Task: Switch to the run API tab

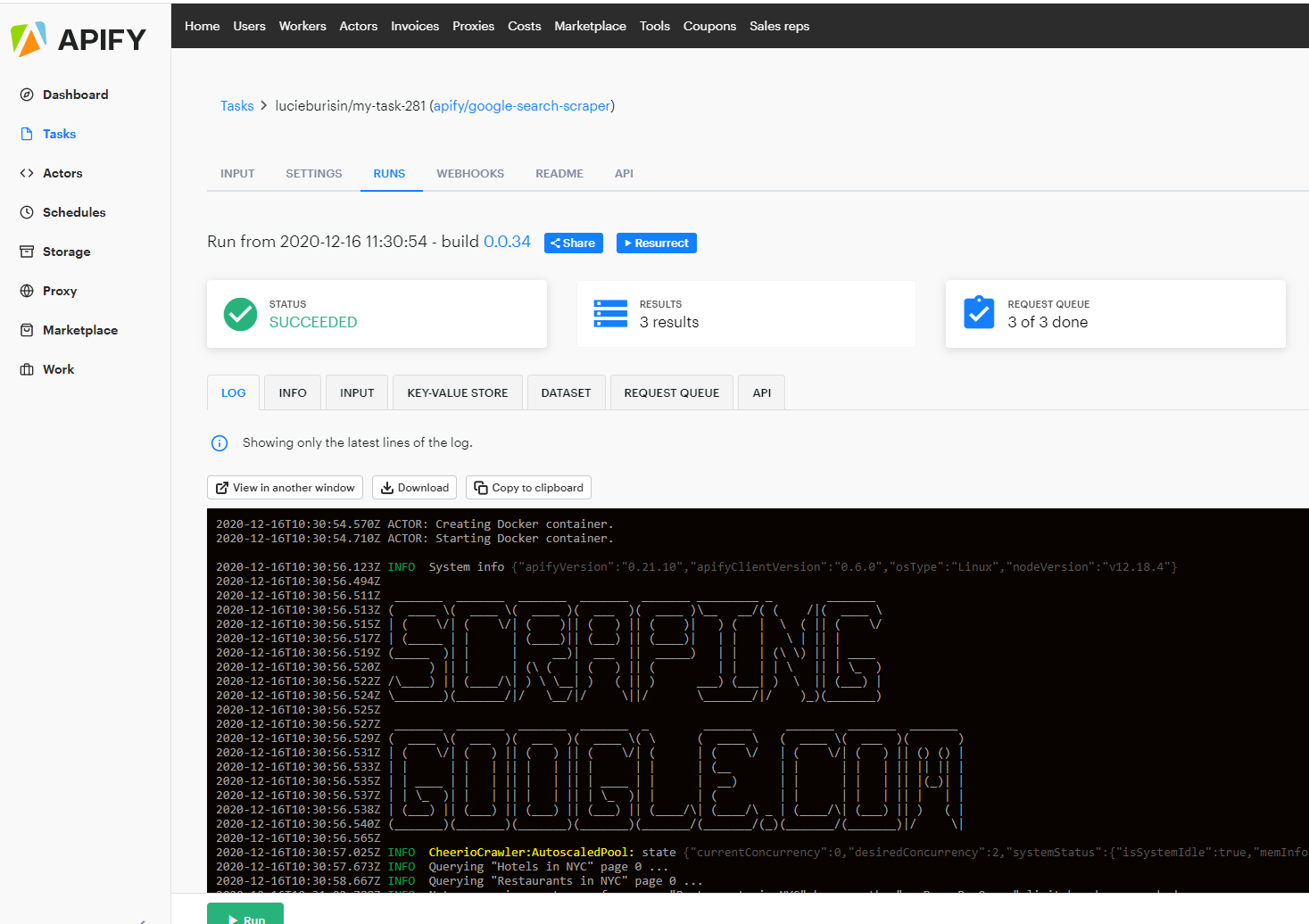Action: pyautogui.click(x=762, y=392)
